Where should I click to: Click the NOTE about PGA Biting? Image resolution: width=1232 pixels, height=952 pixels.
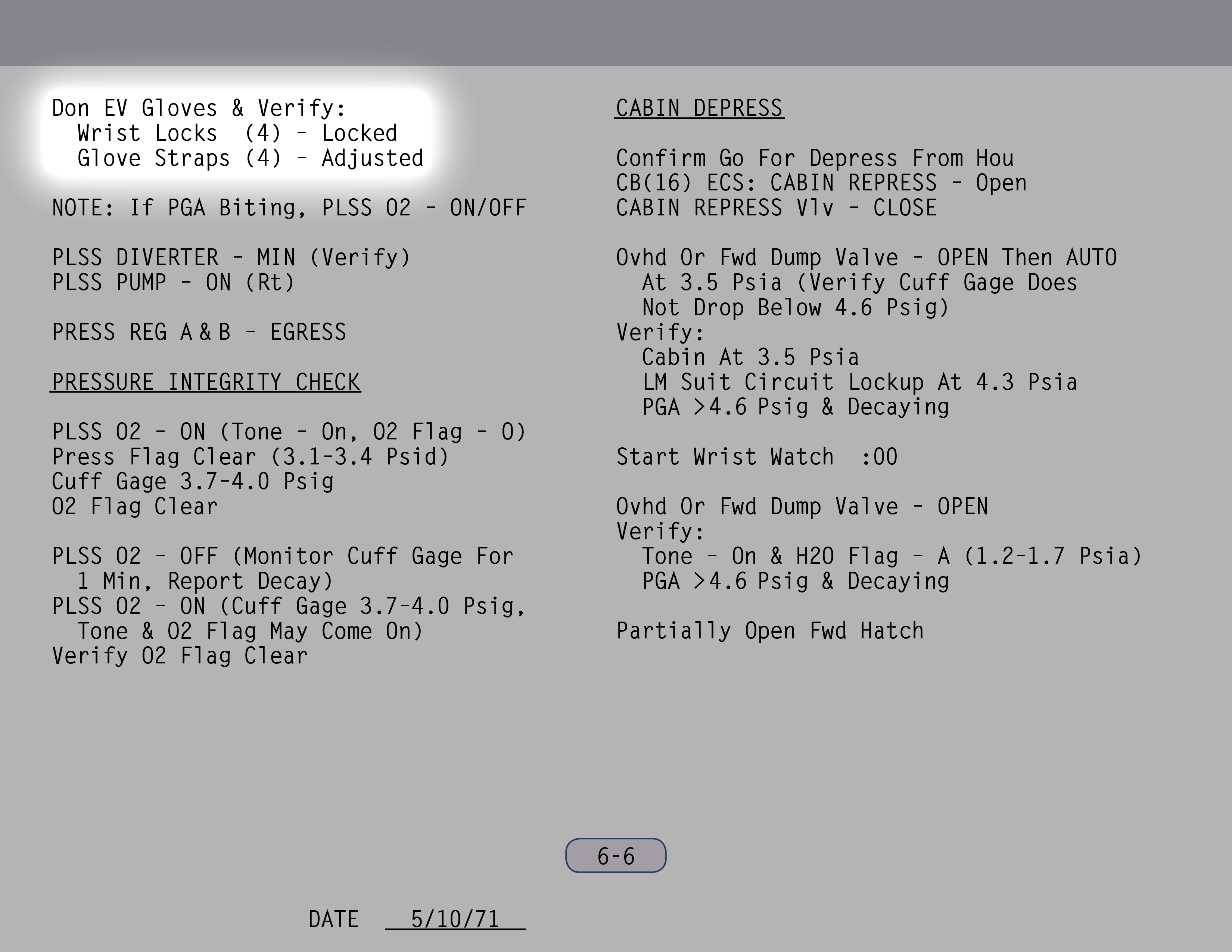click(289, 208)
